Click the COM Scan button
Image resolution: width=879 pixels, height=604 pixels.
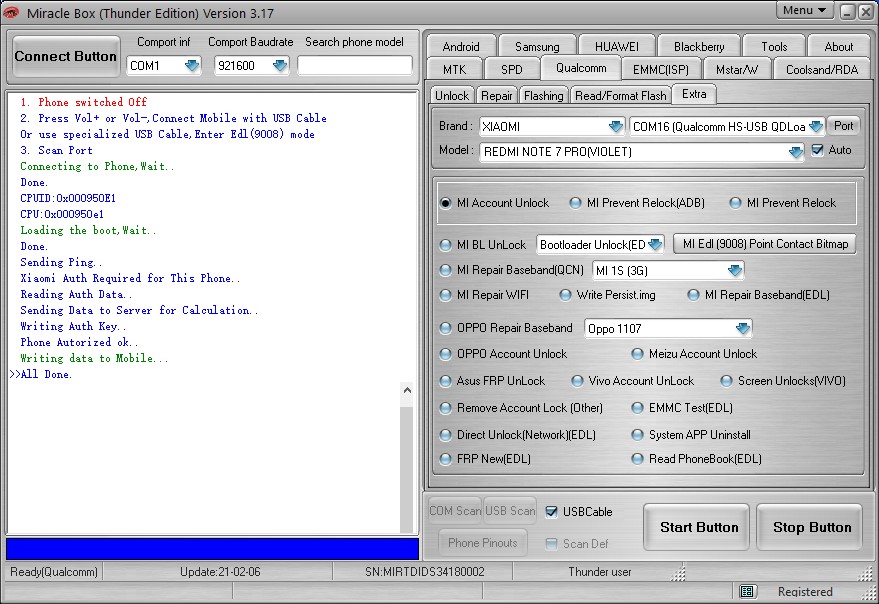point(455,511)
